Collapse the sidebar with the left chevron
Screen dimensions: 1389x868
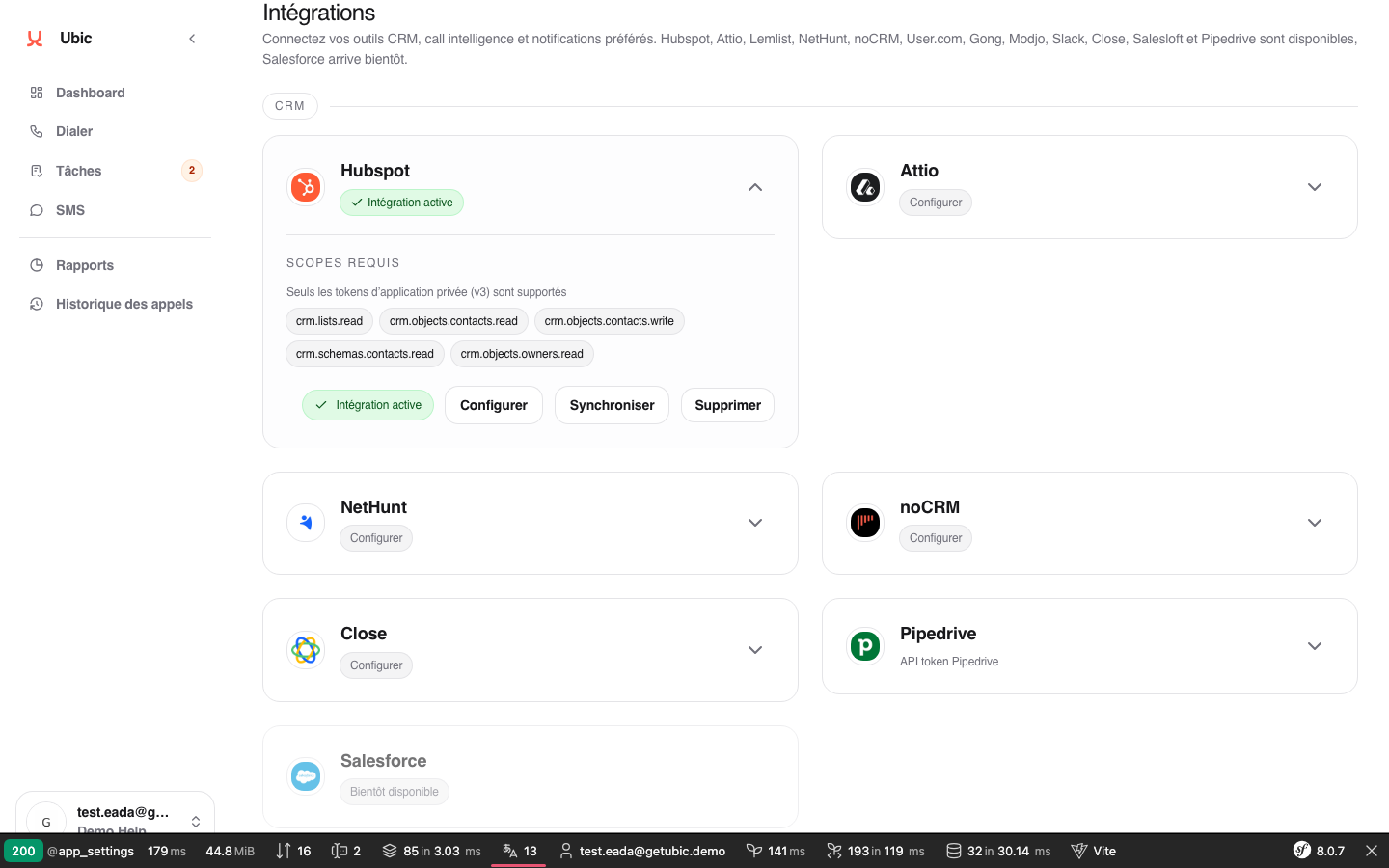(x=192, y=39)
